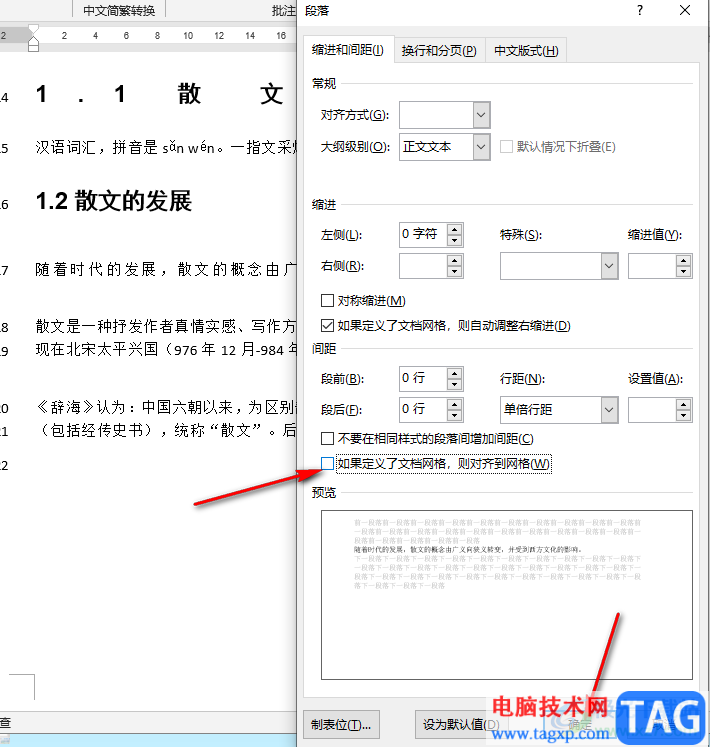Click the paragraph starting 随着时代的发展
The image size is (710, 747).
point(166,270)
